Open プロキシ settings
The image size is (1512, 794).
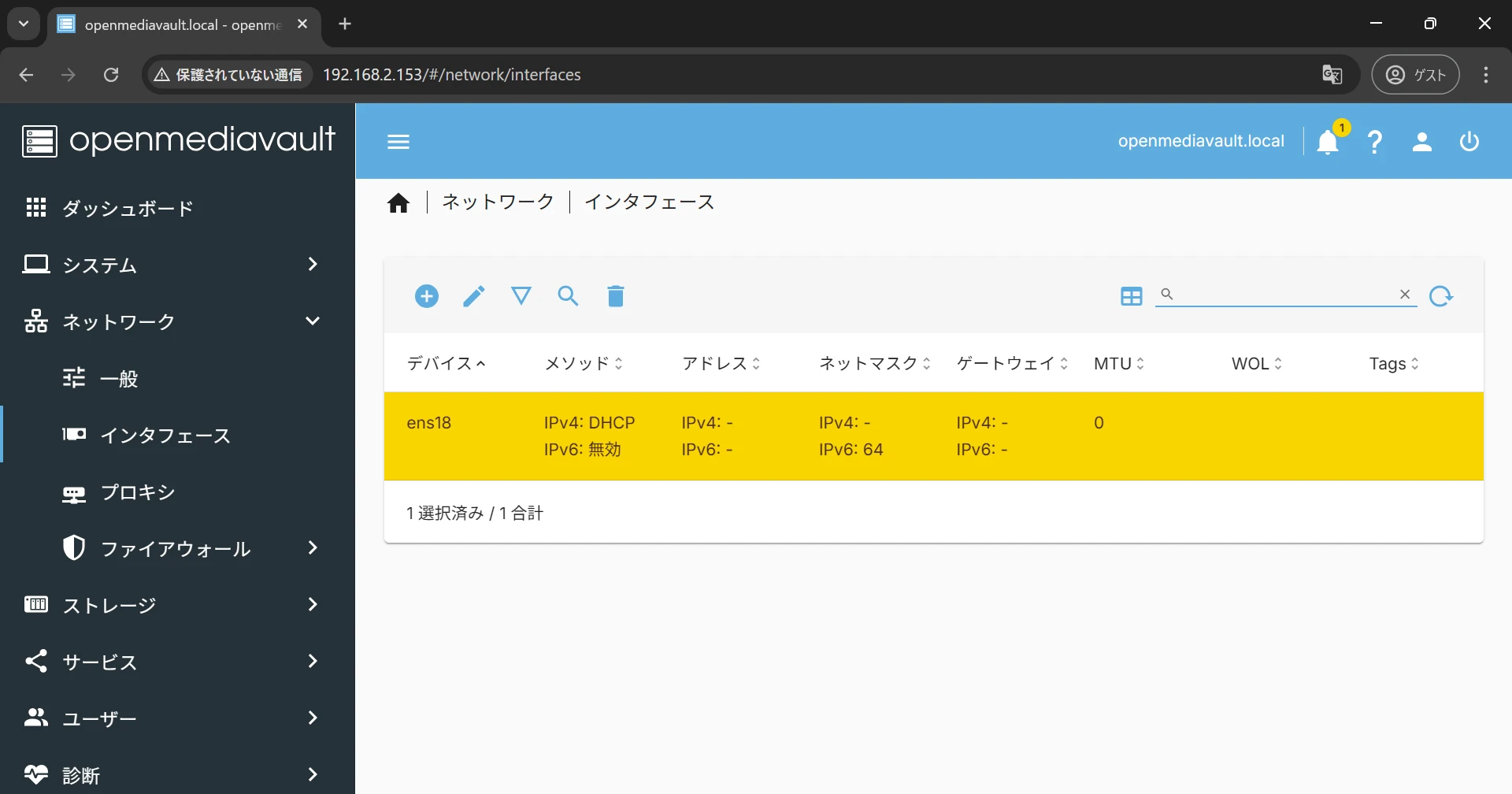pos(177,492)
